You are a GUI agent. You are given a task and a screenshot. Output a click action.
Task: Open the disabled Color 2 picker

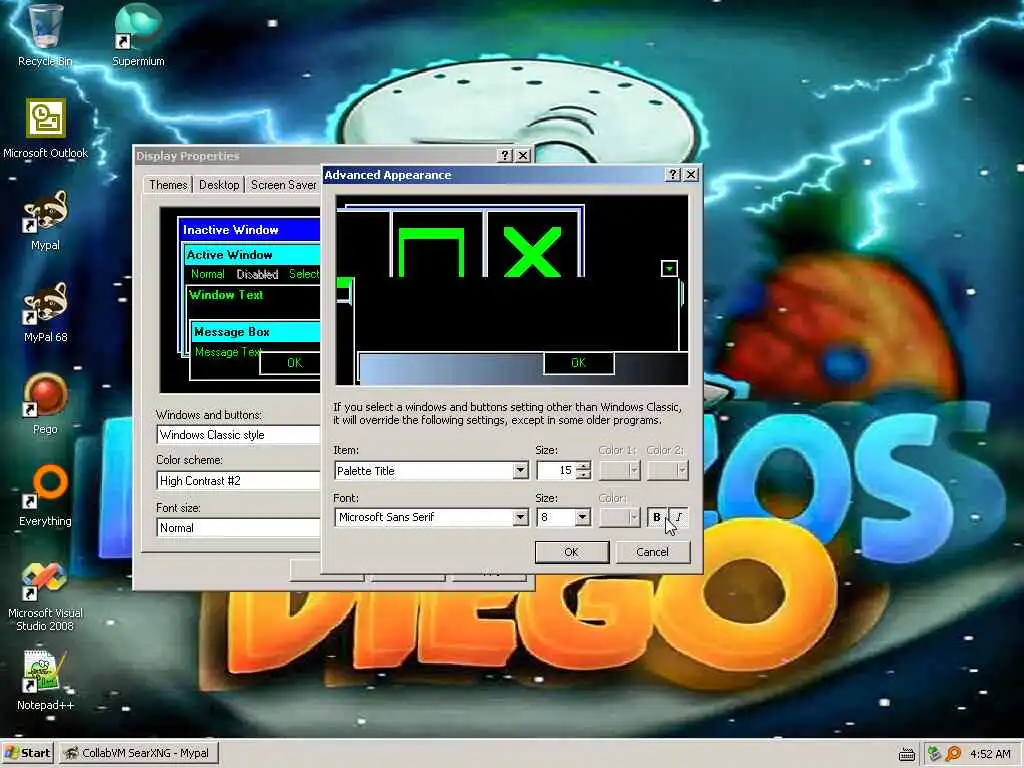coord(667,470)
